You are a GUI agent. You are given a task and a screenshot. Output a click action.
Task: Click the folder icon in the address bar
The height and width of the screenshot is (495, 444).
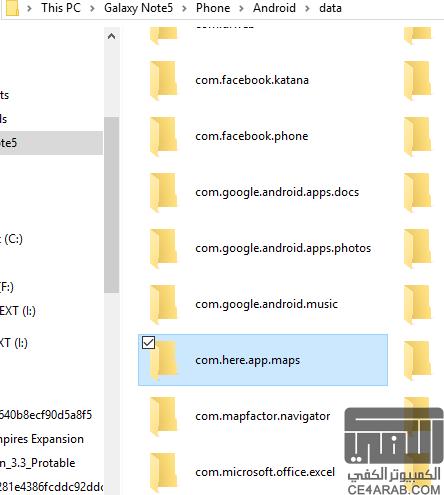point(12,8)
